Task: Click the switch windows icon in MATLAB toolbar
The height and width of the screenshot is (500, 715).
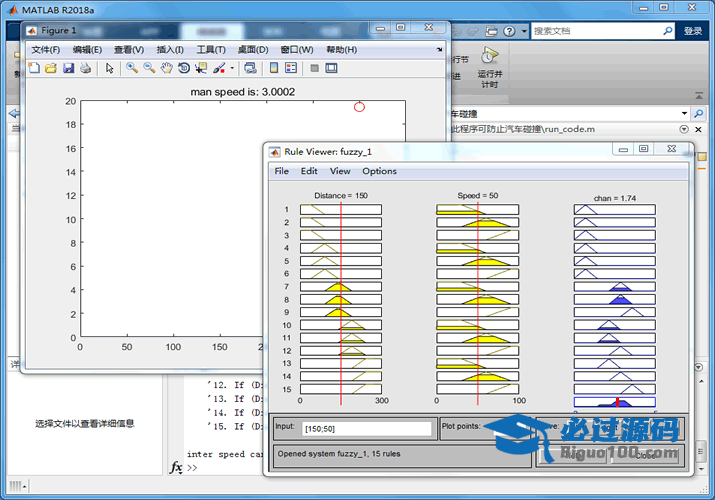Action: 492,31
